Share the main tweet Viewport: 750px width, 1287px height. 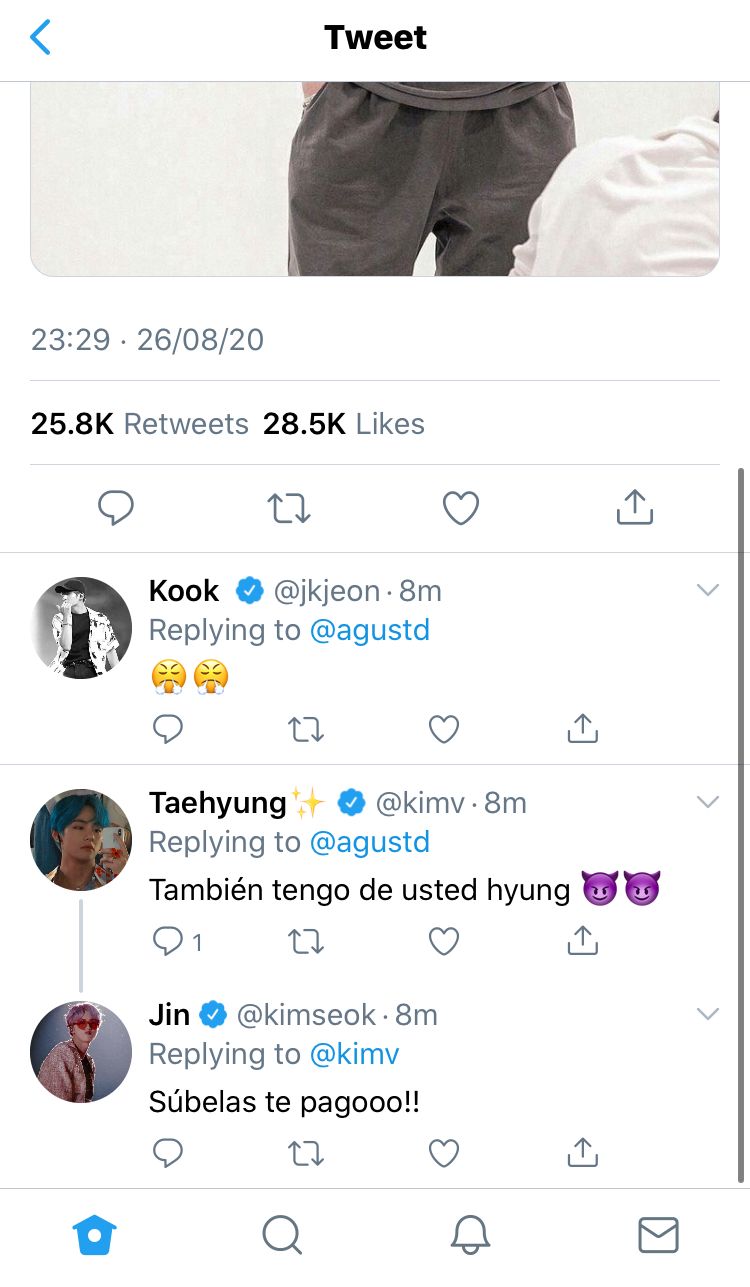point(634,507)
